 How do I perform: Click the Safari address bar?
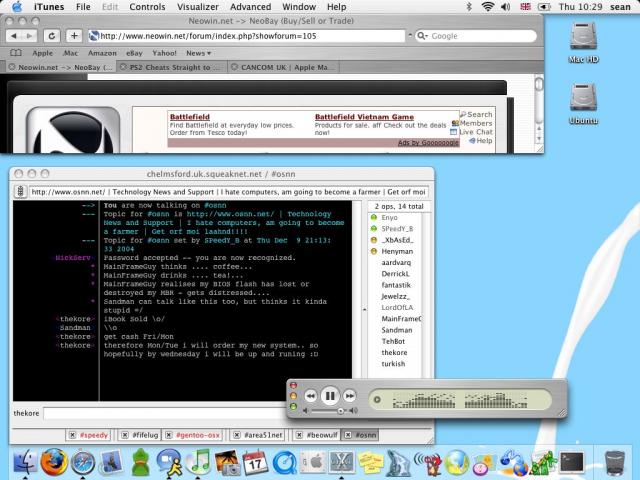[x=247, y=36]
